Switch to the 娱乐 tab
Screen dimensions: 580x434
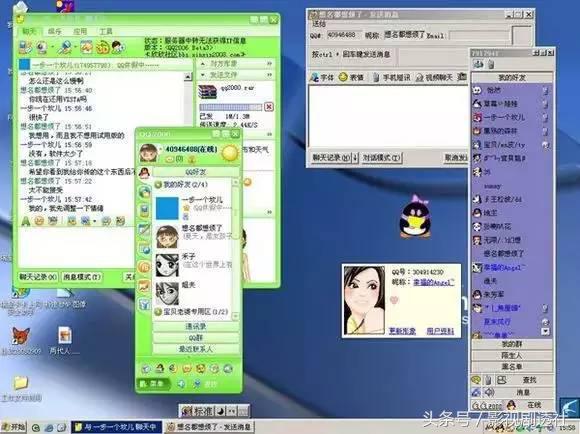coord(55,31)
